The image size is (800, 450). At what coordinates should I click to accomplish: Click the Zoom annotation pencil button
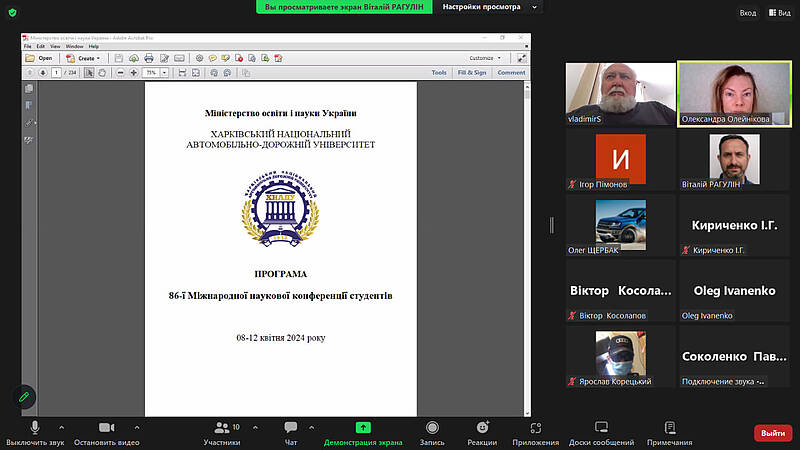point(23,397)
